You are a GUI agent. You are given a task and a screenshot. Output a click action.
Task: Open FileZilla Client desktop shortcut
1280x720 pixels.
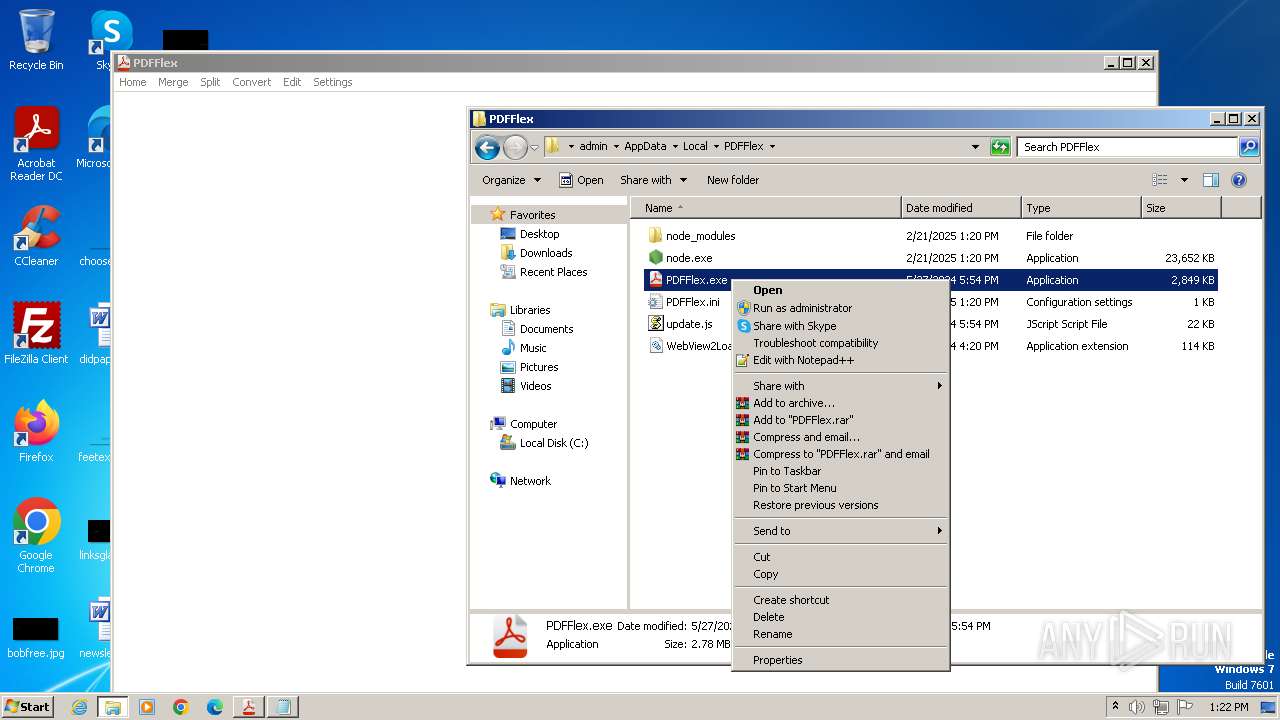36,334
